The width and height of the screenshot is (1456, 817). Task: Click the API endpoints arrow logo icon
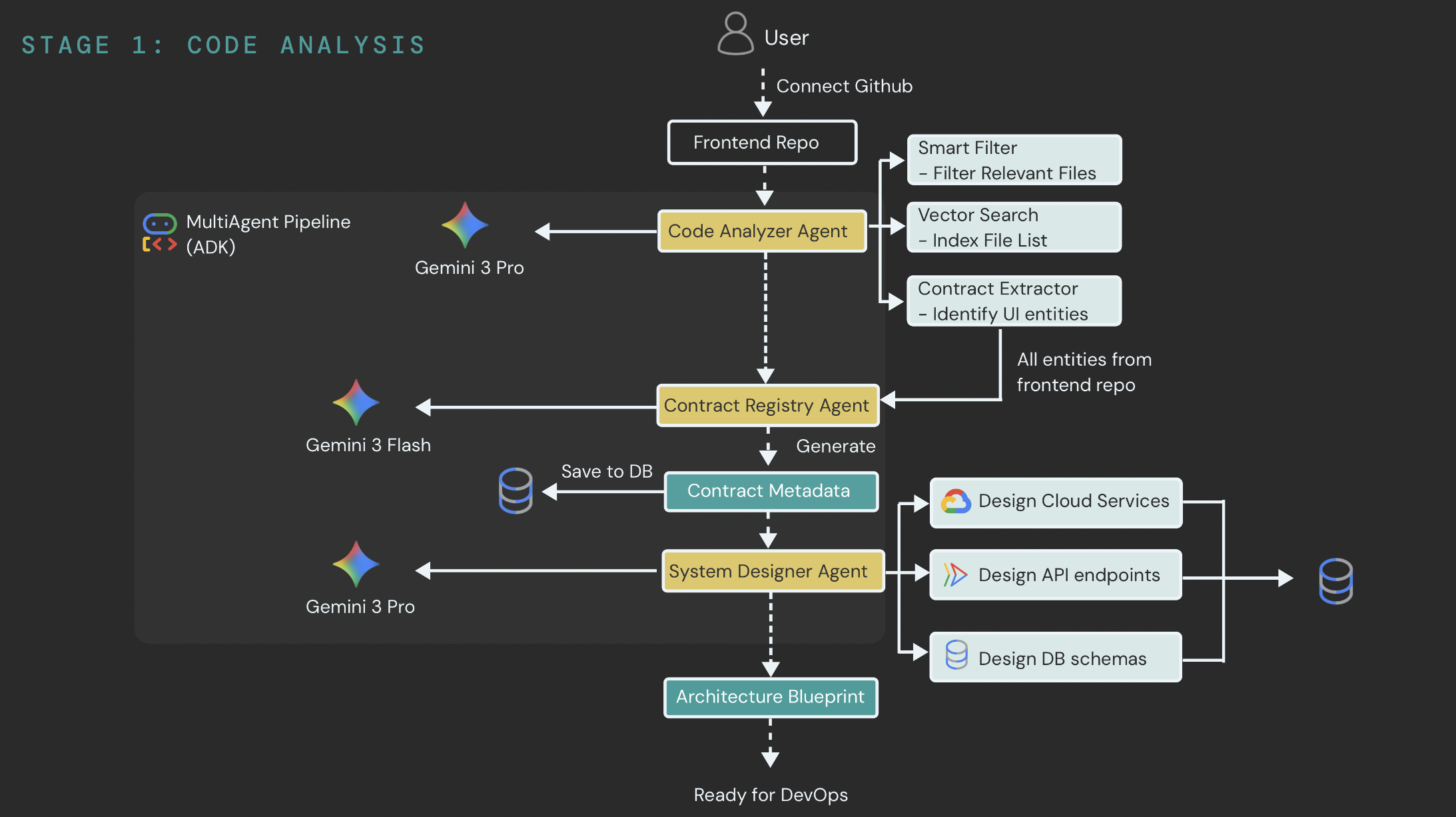(955, 574)
